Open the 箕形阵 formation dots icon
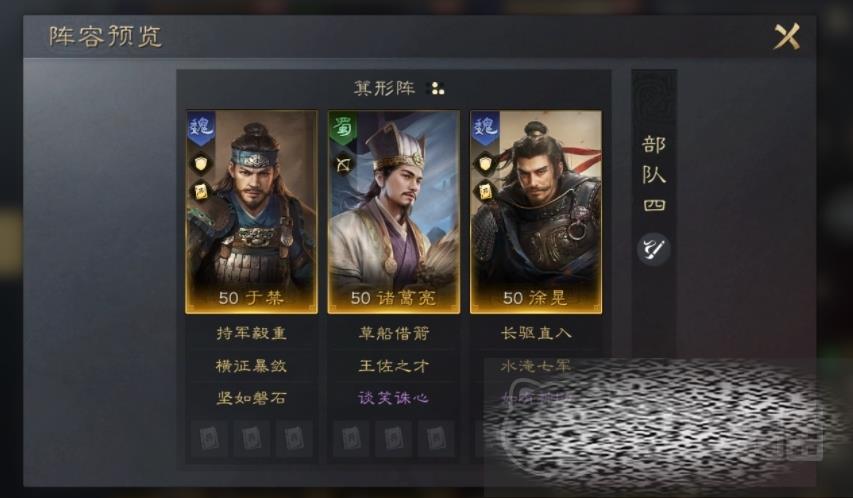 pos(437,88)
